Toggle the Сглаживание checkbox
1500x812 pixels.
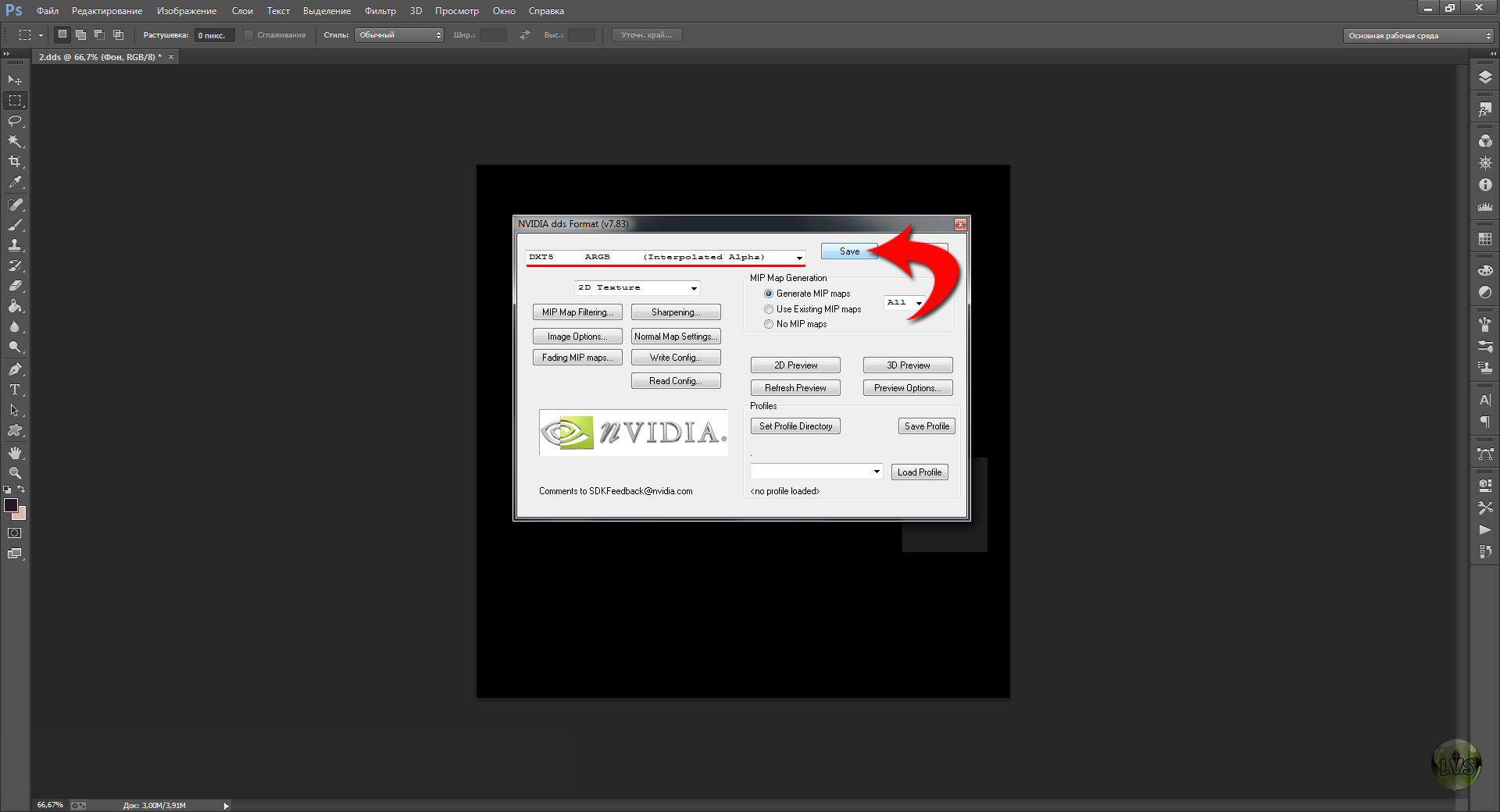click(248, 35)
